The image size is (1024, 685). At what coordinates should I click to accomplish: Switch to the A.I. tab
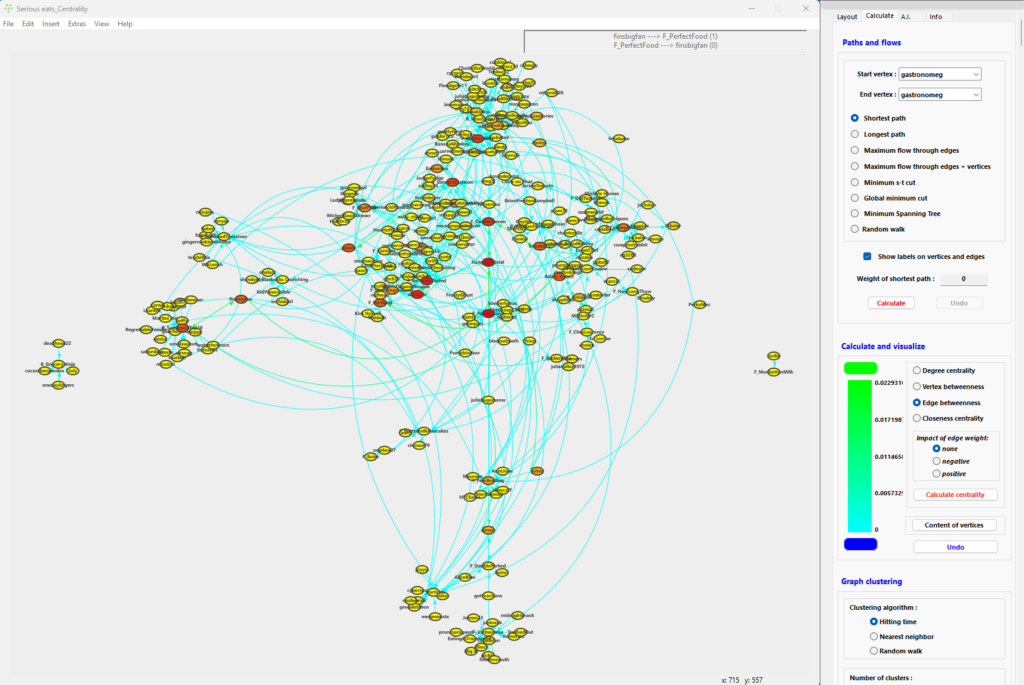click(906, 16)
